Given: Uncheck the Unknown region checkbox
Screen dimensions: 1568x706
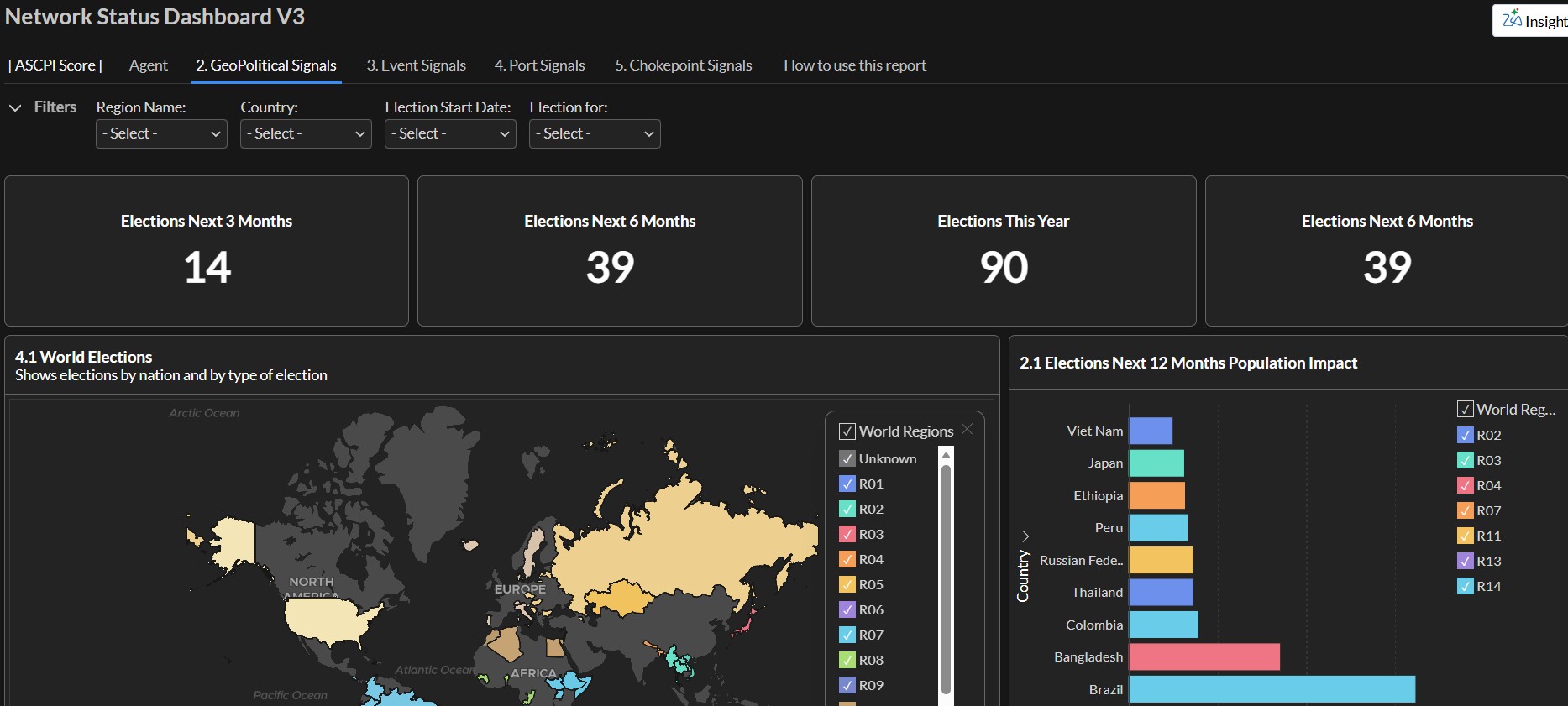Looking at the screenshot, I should point(847,458).
